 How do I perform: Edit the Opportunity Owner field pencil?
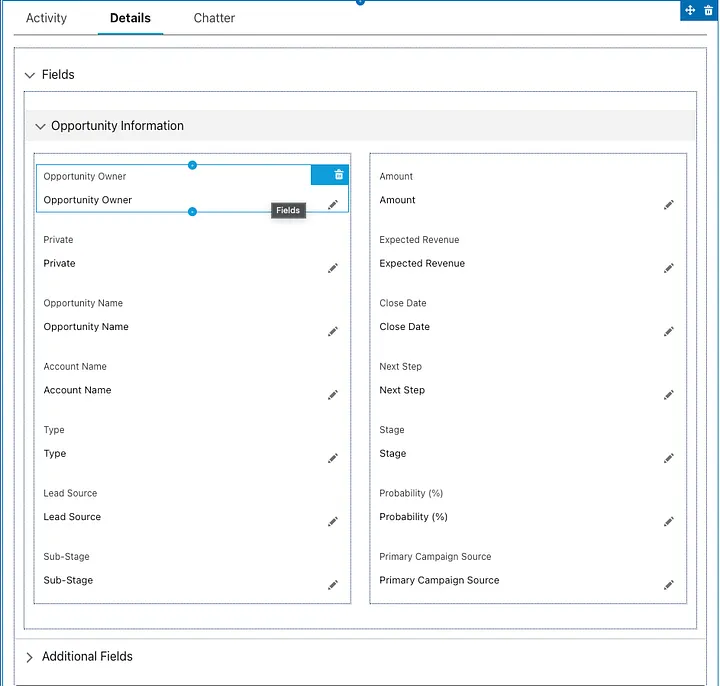[x=333, y=205]
